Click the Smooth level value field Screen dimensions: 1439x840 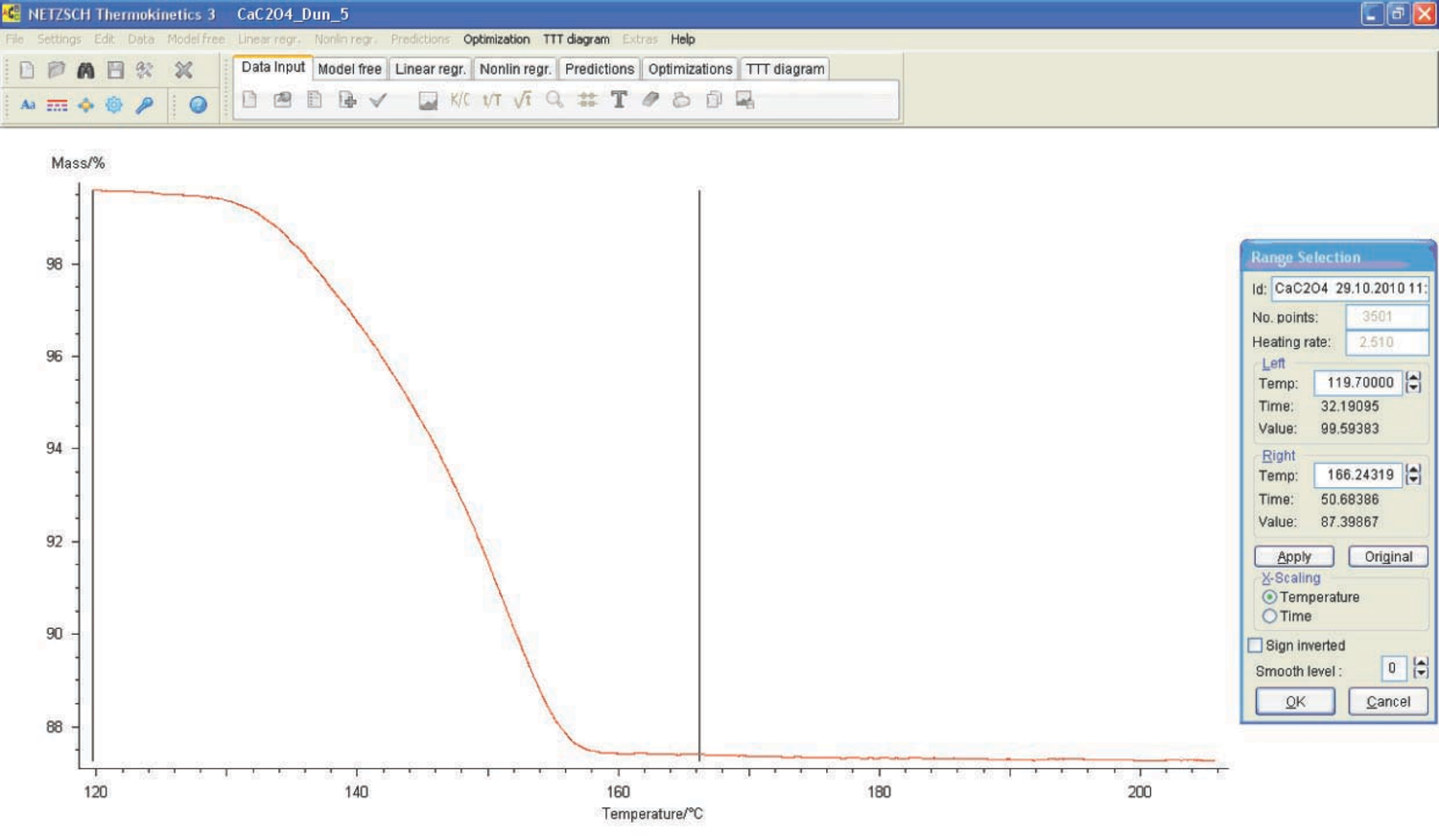coord(1393,668)
